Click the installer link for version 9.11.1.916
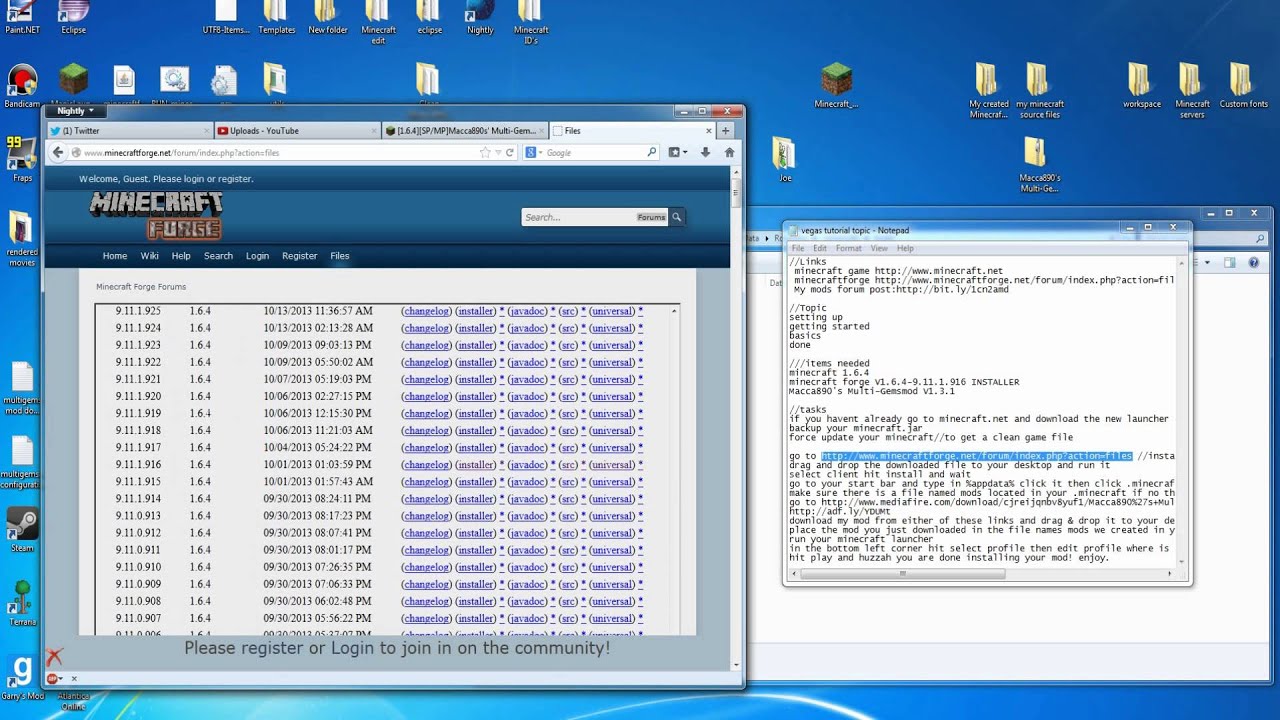Image resolution: width=1280 pixels, height=720 pixels. [476, 465]
